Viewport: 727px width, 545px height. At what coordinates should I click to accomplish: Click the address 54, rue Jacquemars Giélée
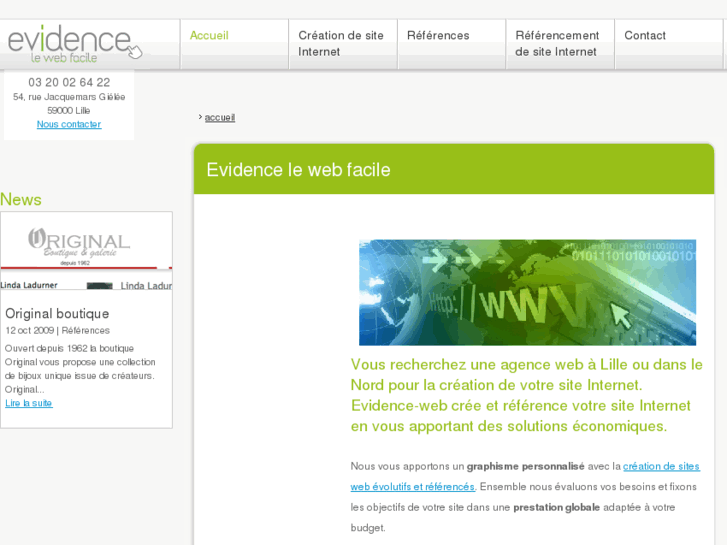[69, 97]
